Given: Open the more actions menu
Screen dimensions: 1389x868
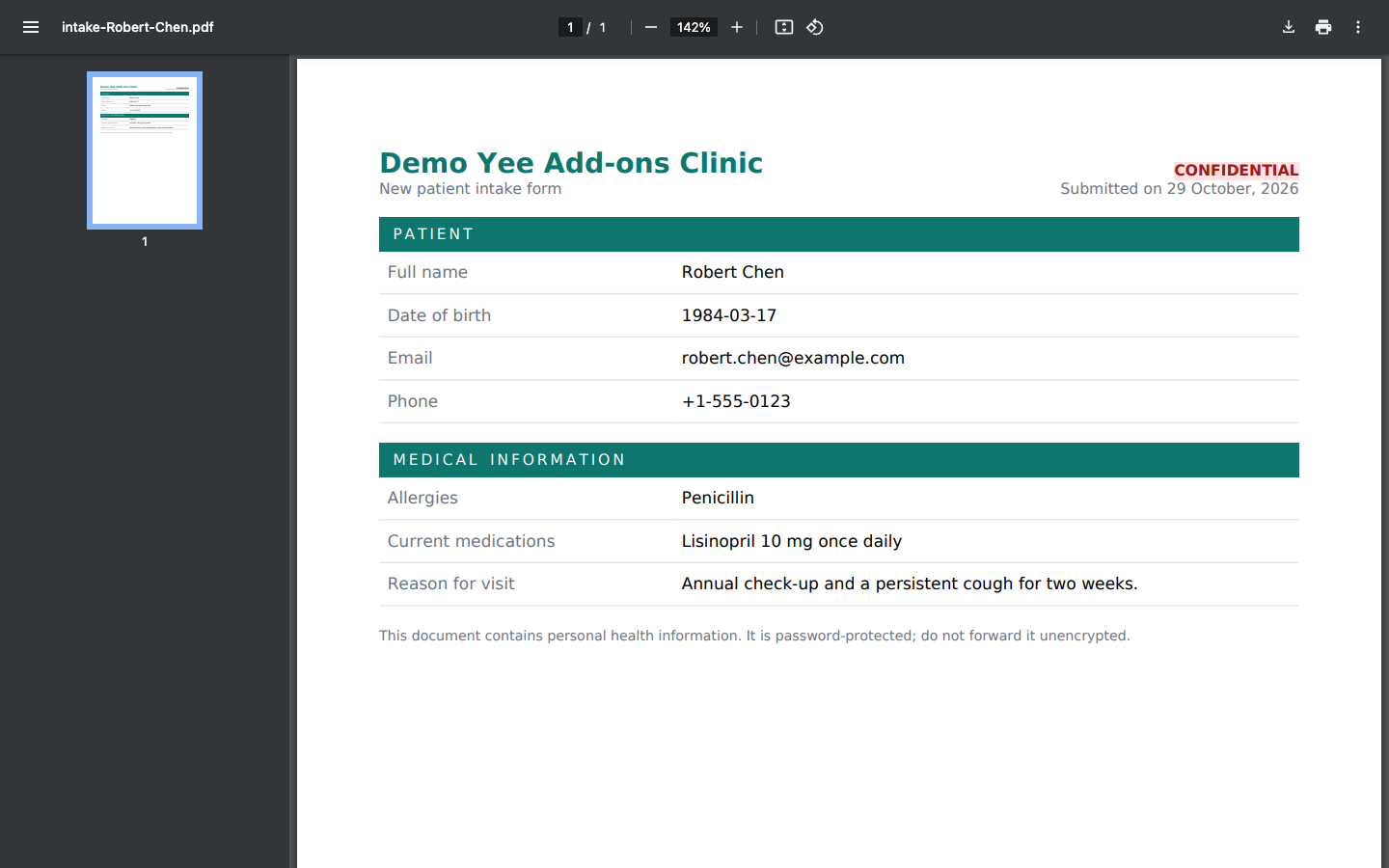Looking at the screenshot, I should [x=1358, y=27].
